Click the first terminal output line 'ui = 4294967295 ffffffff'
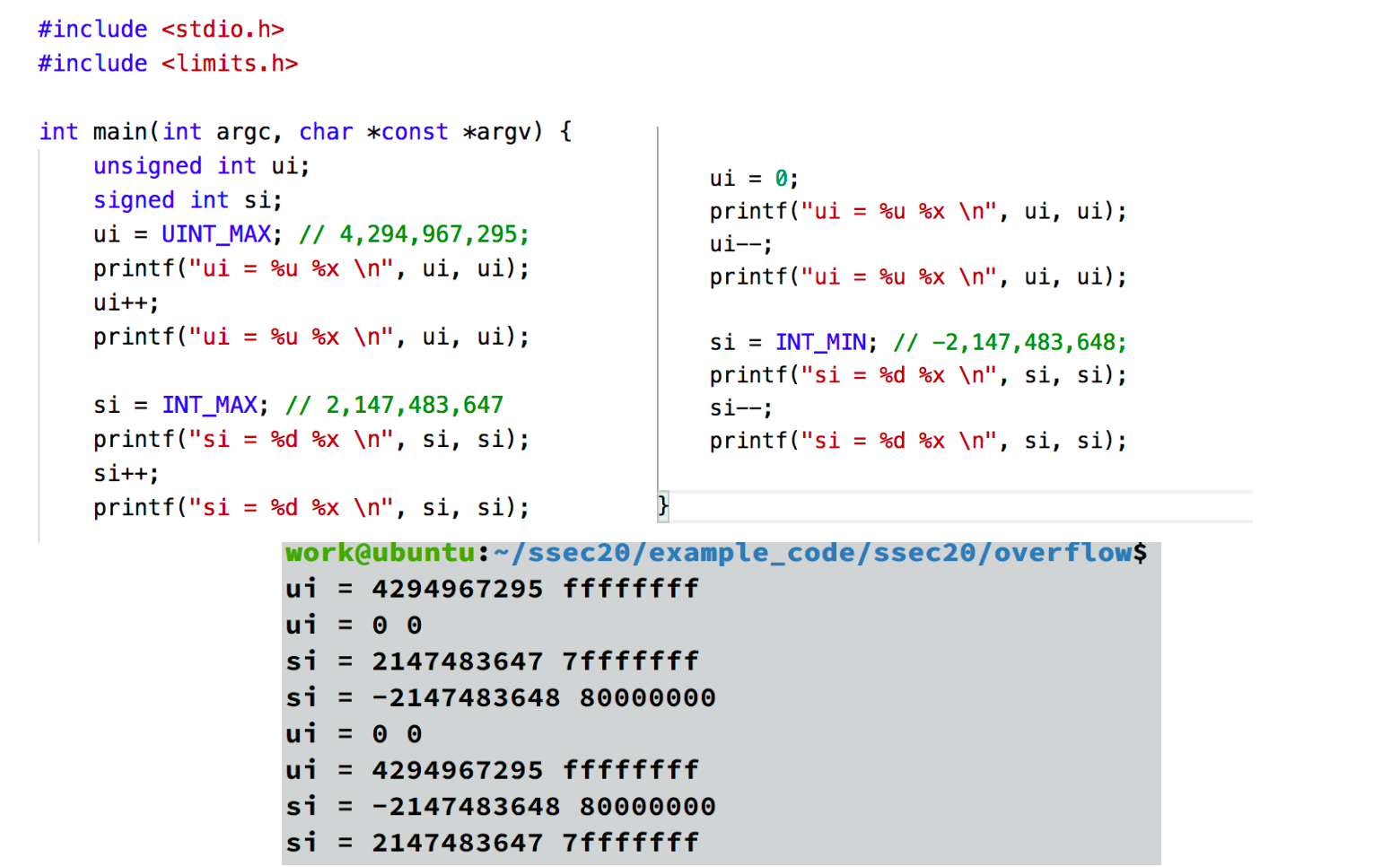 (492, 590)
